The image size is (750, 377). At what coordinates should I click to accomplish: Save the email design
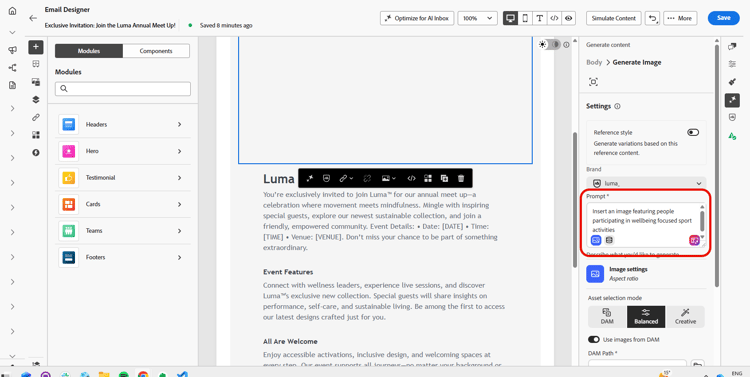[x=723, y=18]
